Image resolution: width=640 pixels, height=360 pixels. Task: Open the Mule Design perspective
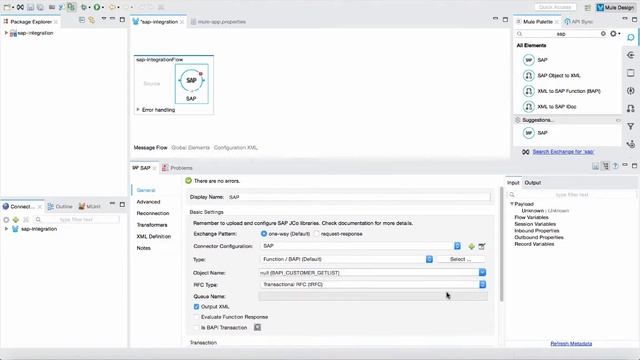coord(616,7)
